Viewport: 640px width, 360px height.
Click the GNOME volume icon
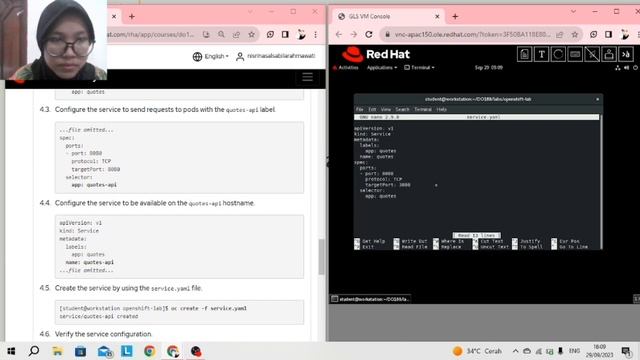[627, 68]
